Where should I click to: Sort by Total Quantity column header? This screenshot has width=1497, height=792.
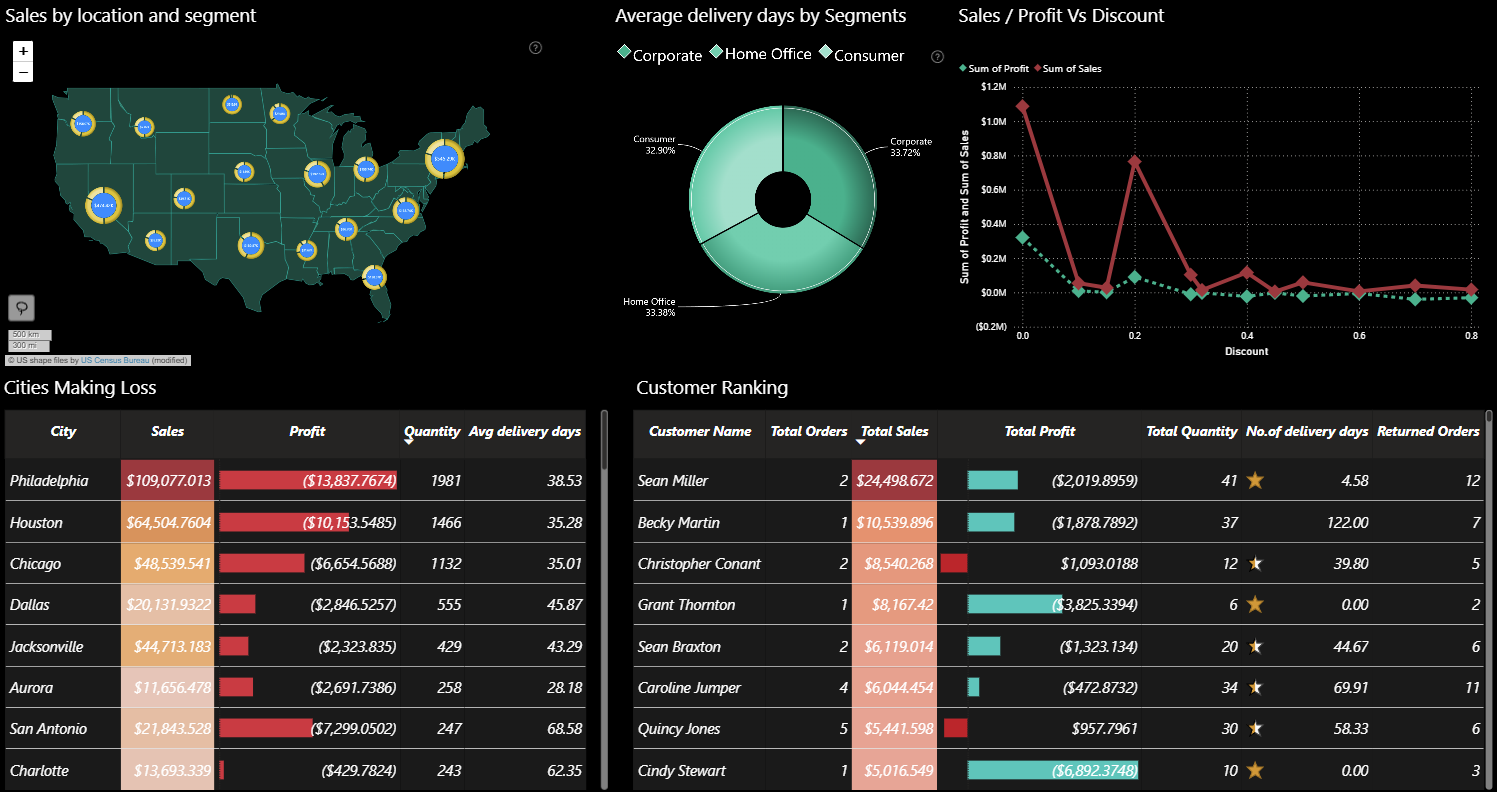[1192, 432]
